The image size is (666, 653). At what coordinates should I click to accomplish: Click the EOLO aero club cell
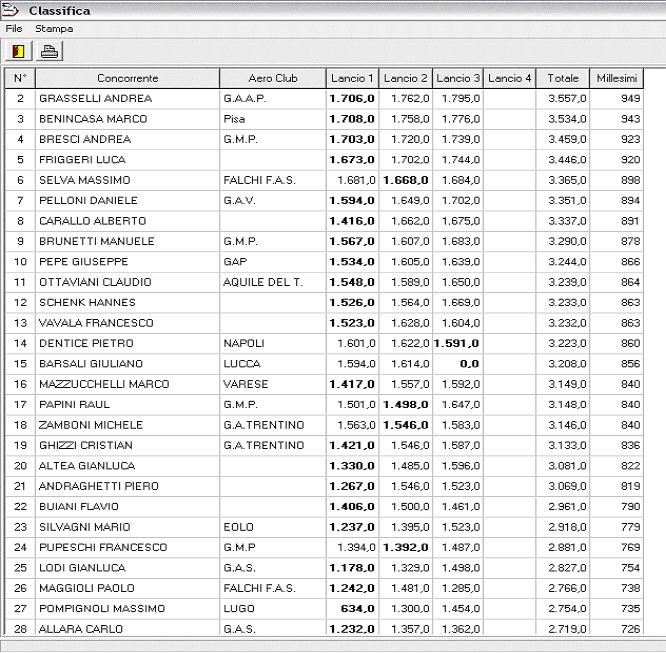[273, 527]
